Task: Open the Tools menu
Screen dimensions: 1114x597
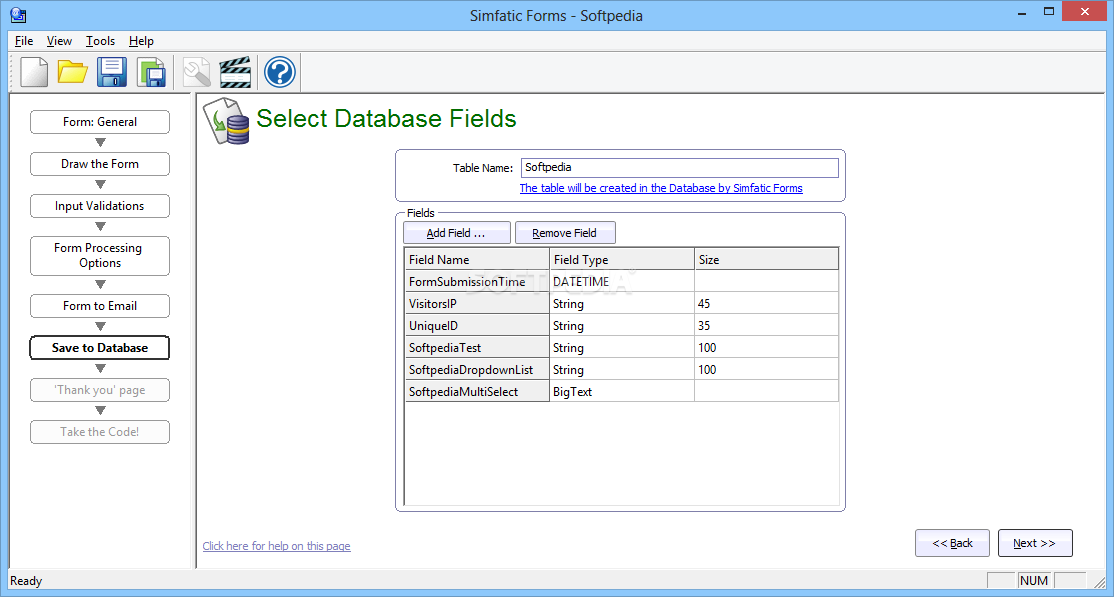Action: [x=100, y=41]
